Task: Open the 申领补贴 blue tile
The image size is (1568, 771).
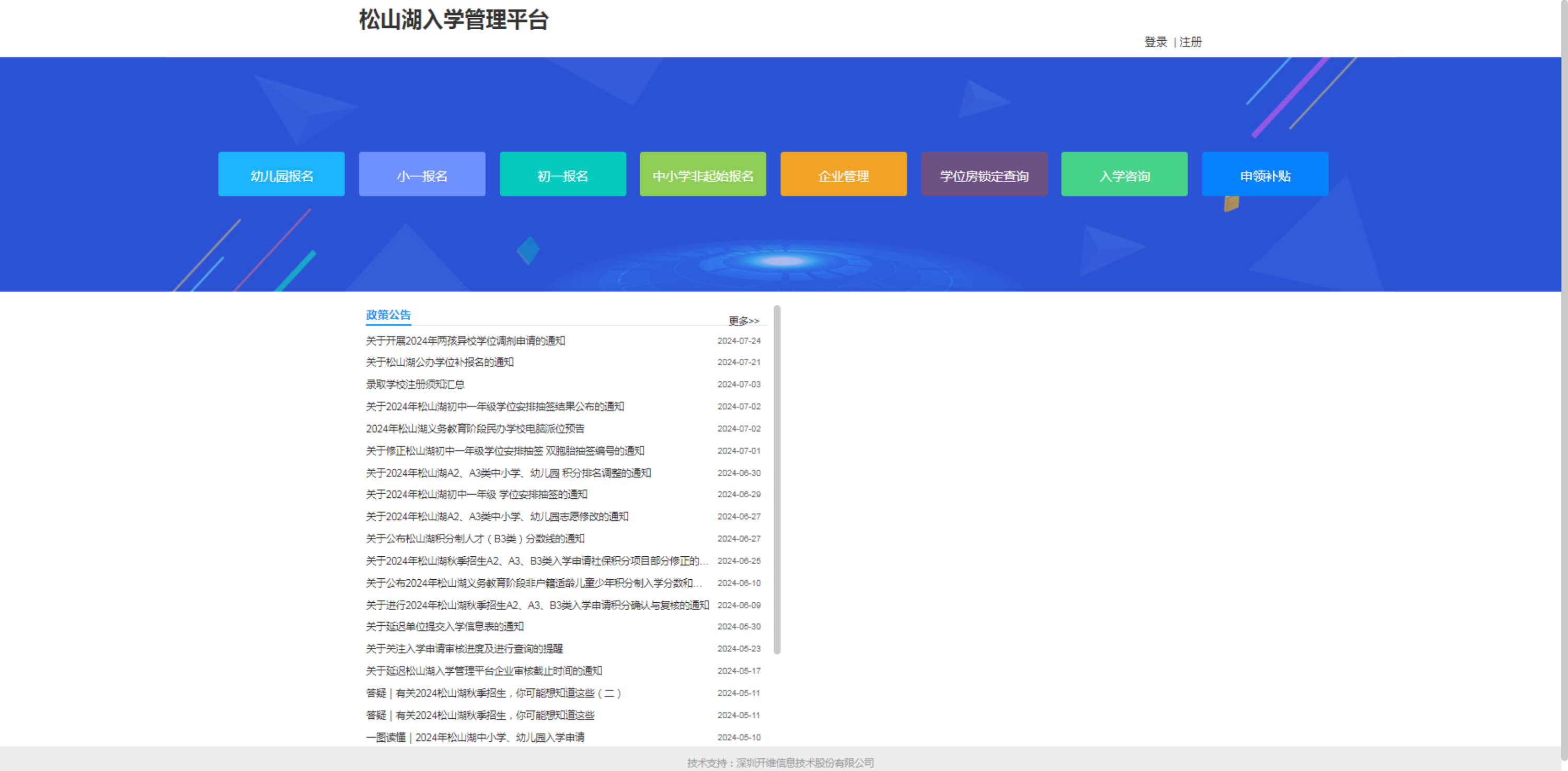Action: (x=1264, y=174)
